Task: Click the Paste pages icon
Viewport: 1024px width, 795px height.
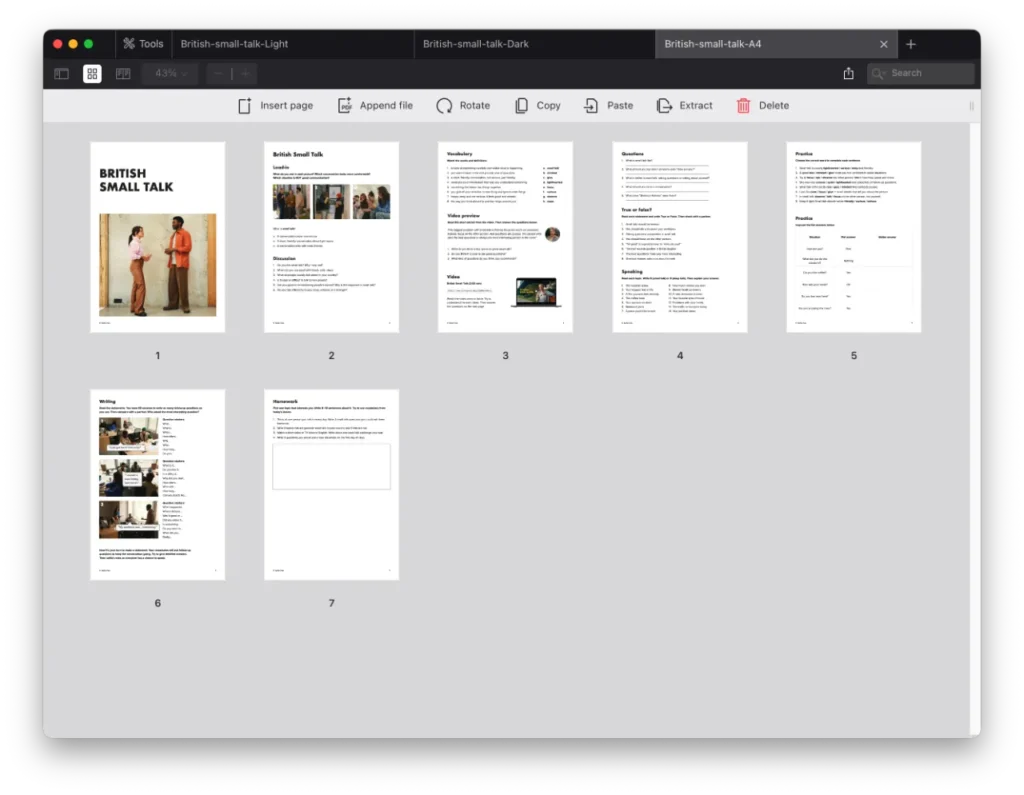Action: (x=591, y=105)
